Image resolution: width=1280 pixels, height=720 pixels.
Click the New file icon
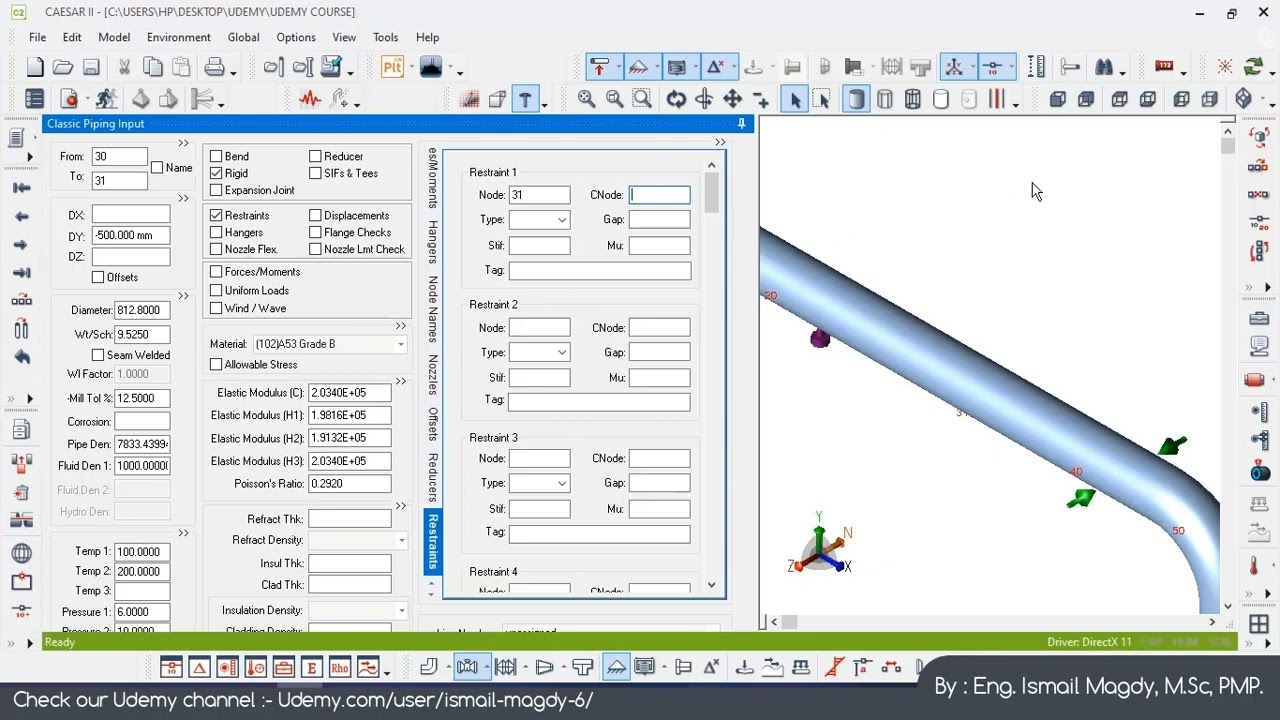[x=35, y=68]
